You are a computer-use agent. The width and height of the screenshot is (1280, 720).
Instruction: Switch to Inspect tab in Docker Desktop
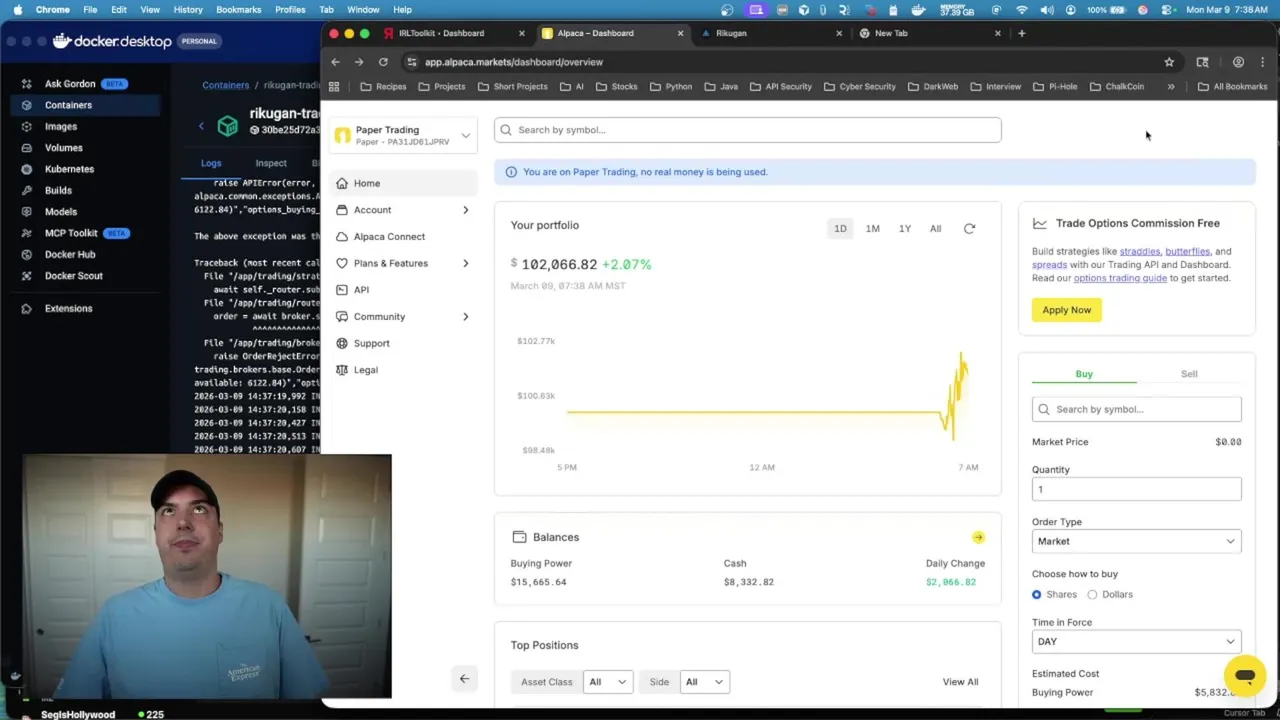coord(271,163)
